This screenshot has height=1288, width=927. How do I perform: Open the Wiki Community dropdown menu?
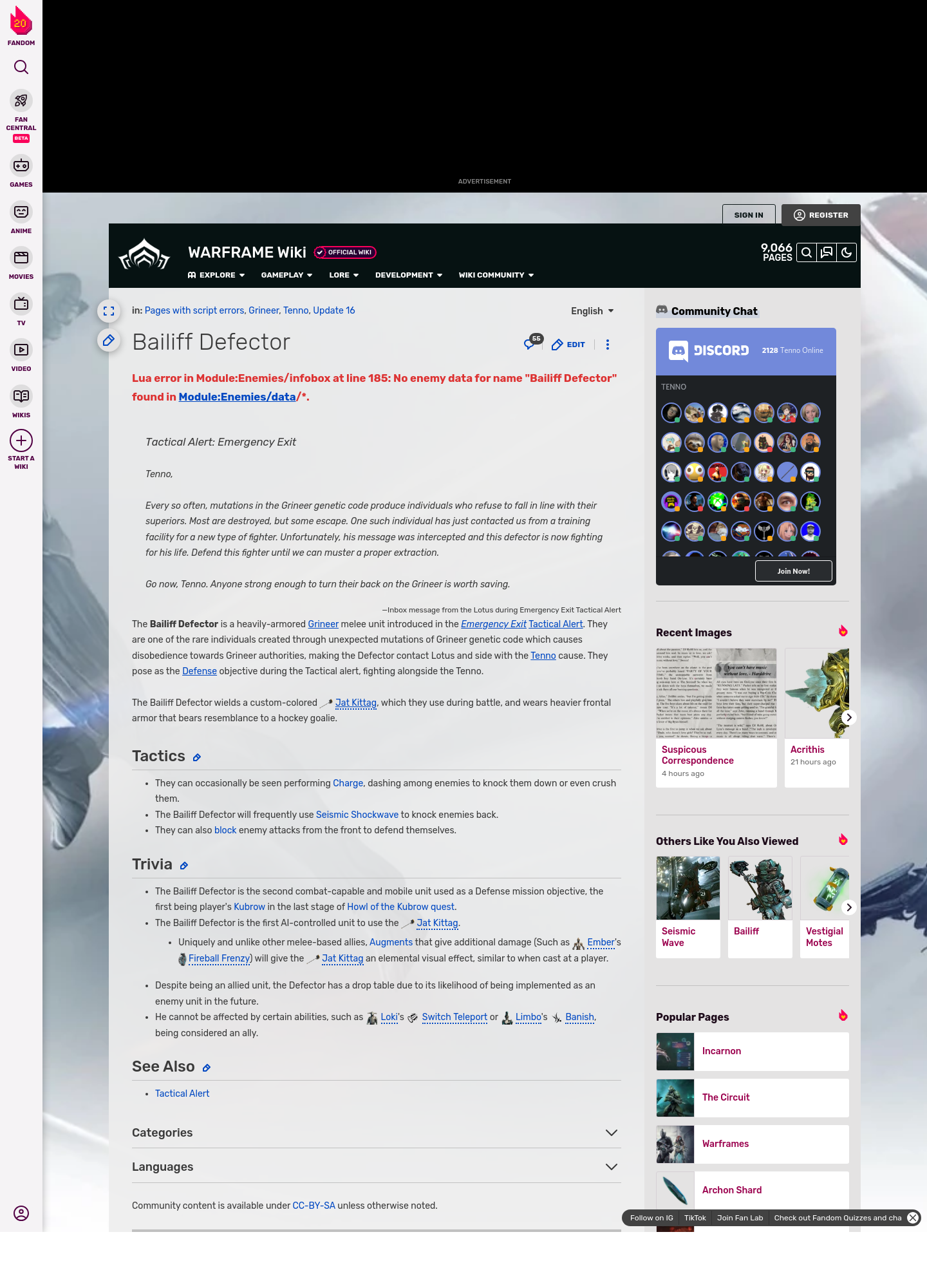tap(496, 275)
